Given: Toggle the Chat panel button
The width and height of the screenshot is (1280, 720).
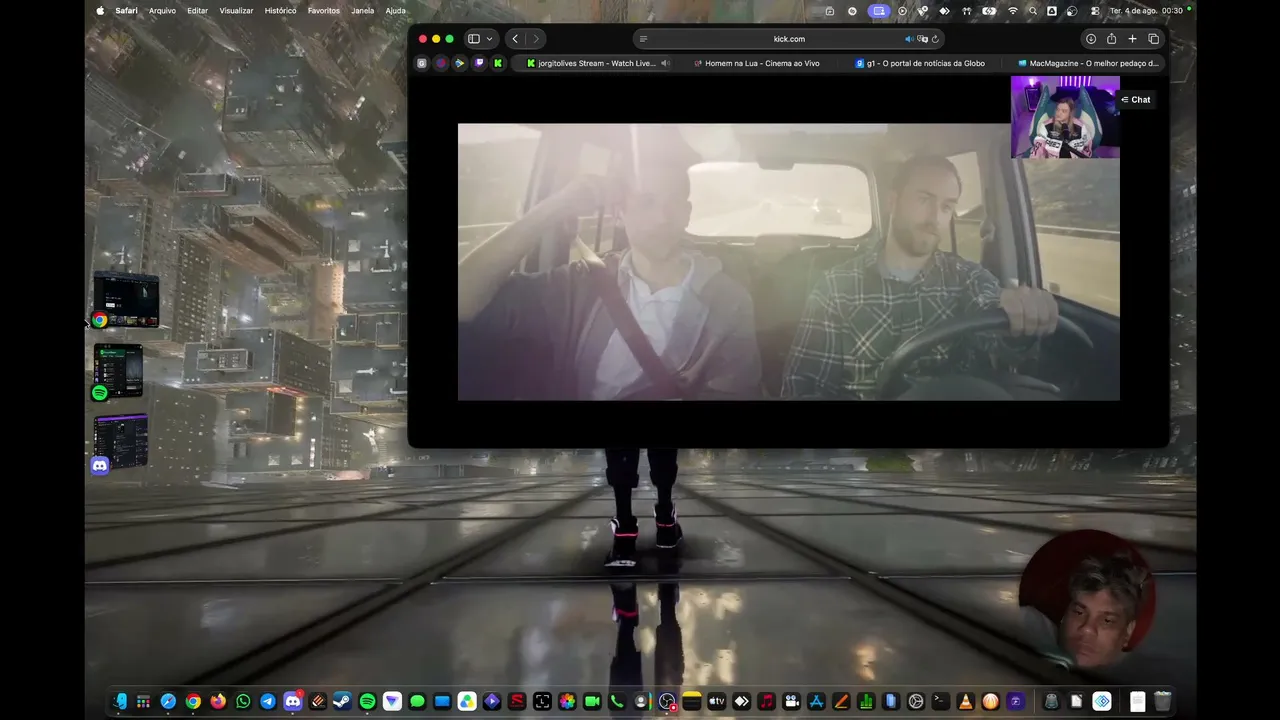Looking at the screenshot, I should point(1135,100).
